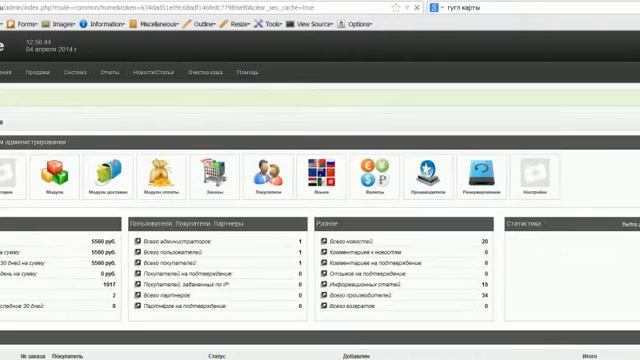
Task: Click the Resize ruler icon
Action: click(224, 24)
